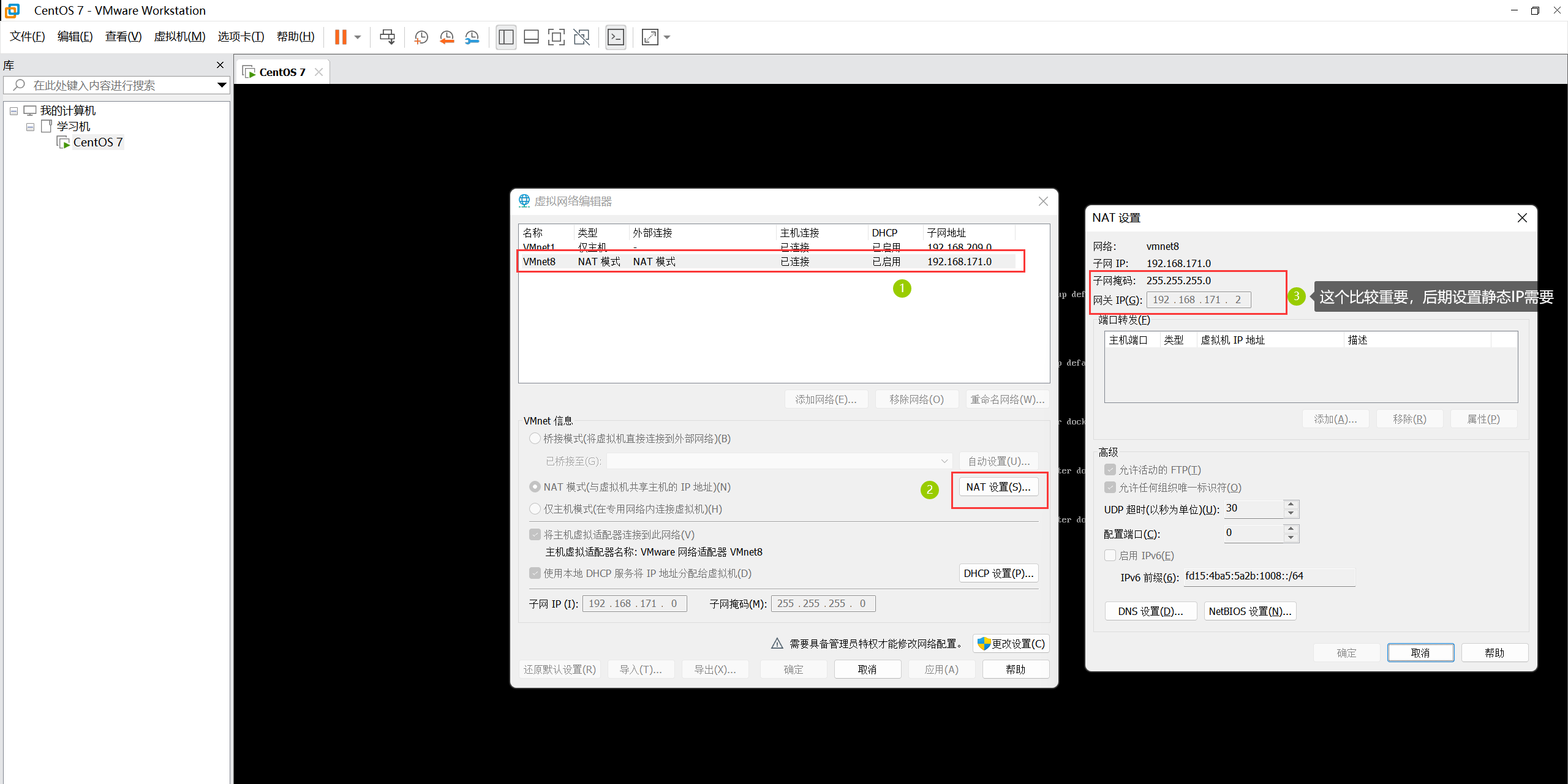Select the 桥接模式 radio button
Screen dimensions: 1568x784
point(535,439)
